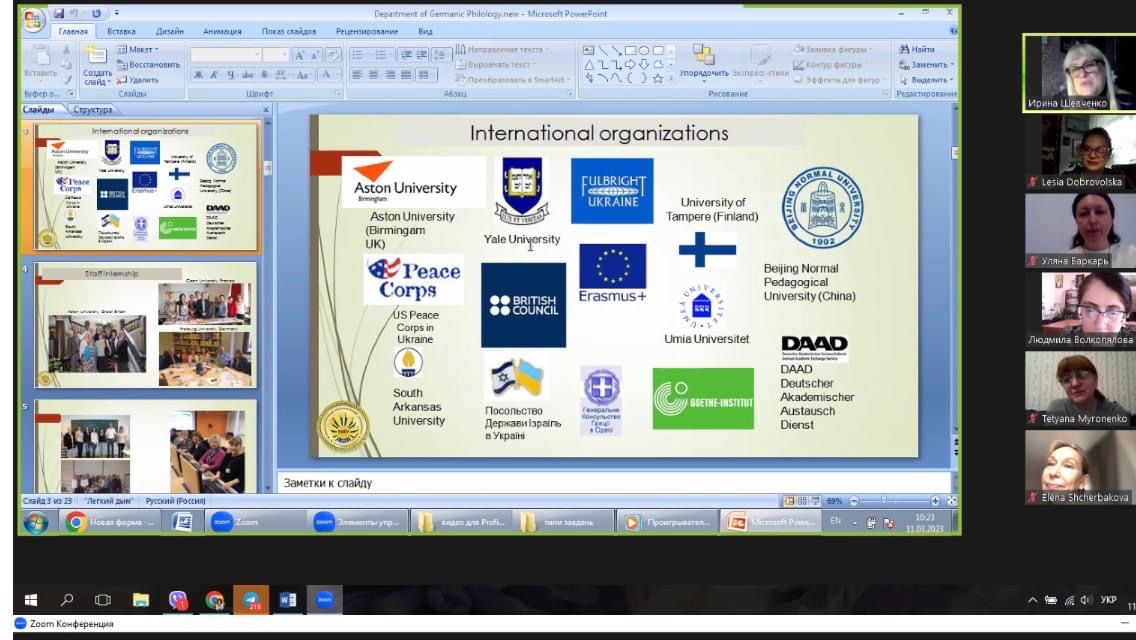
Task: Switch to the Структура outline tab
Action: (93, 109)
